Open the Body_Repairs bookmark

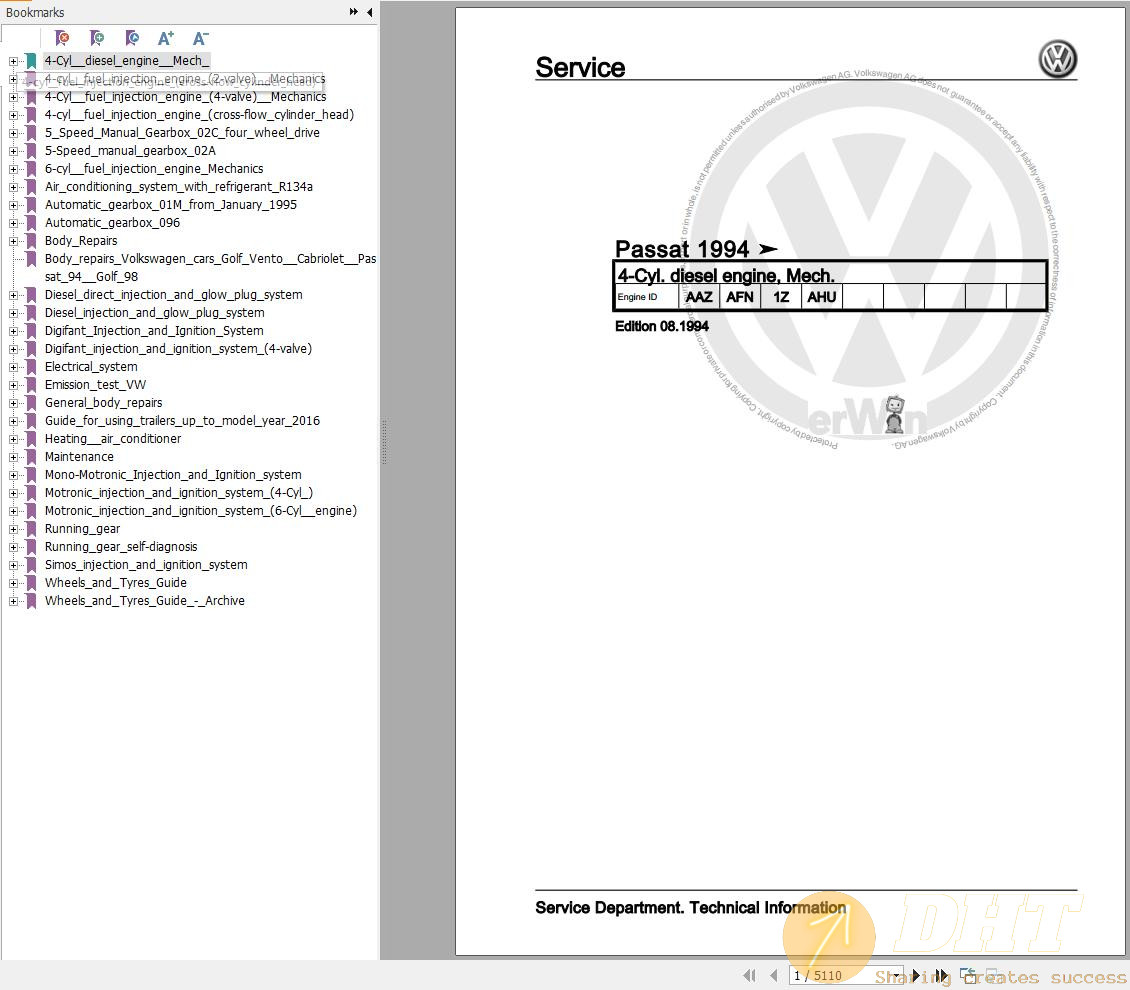[81, 241]
